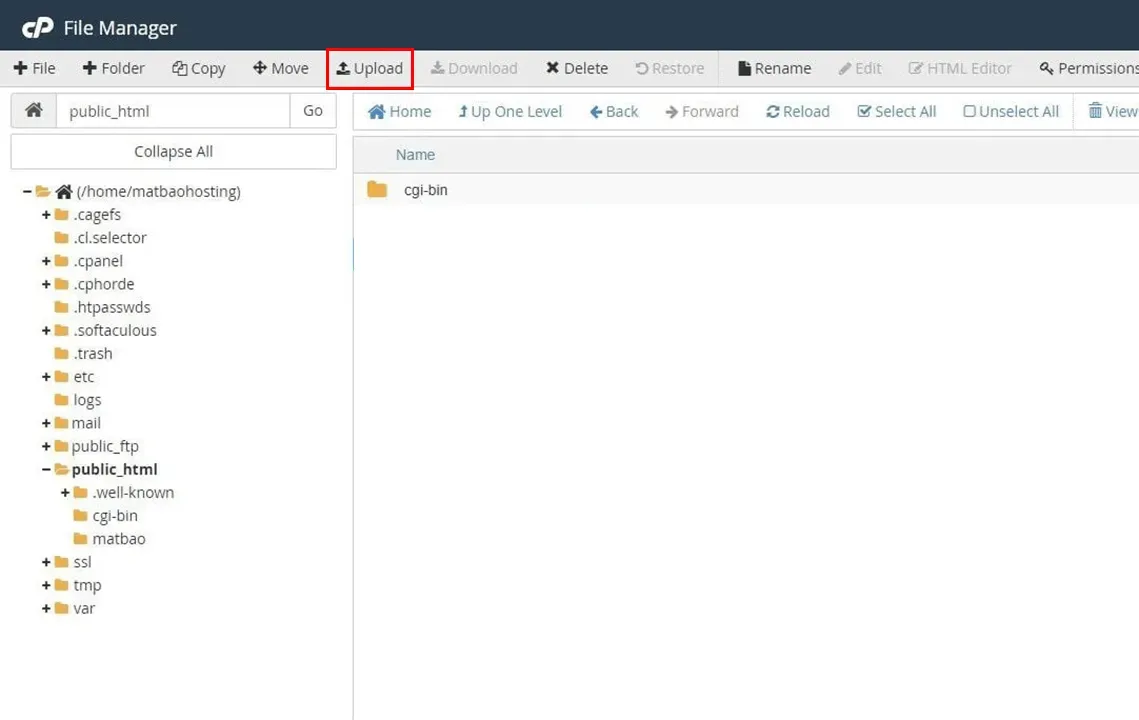Image resolution: width=1139 pixels, height=720 pixels.
Task: Sort by the Name column header
Action: 416,155
